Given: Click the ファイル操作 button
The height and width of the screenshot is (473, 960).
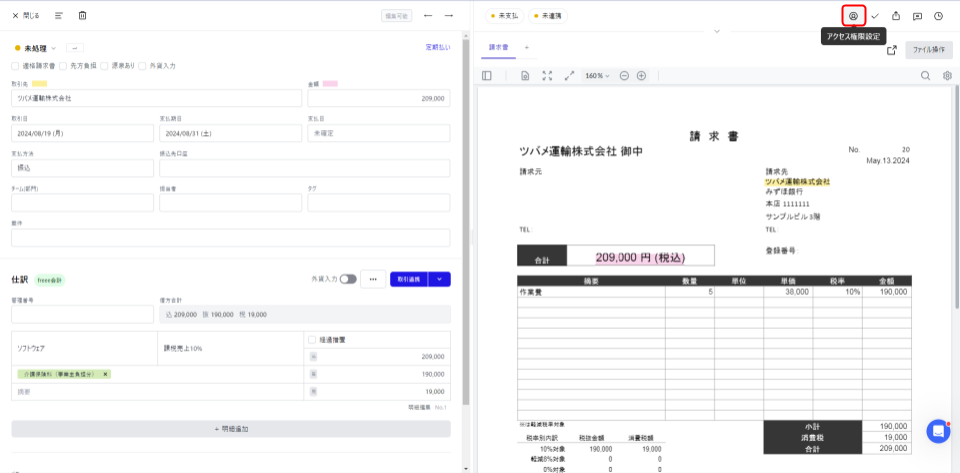Looking at the screenshot, I should click(929, 50).
